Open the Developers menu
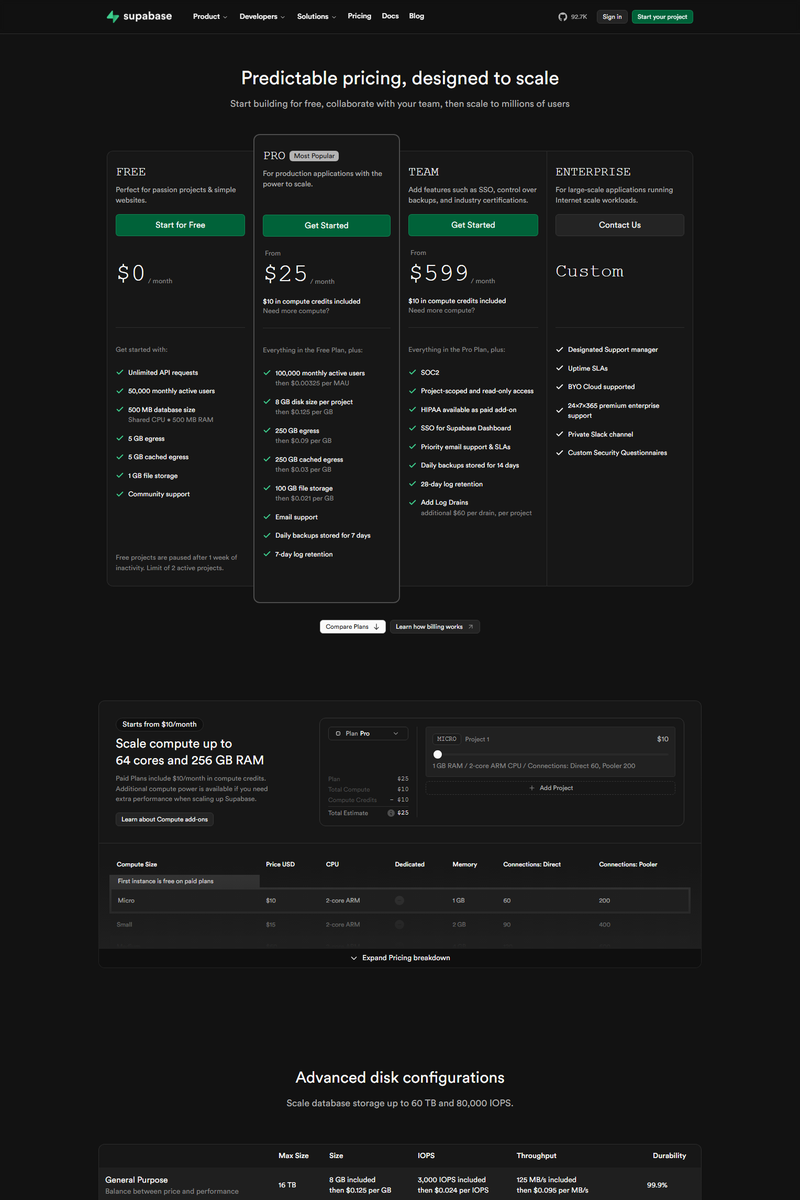This screenshot has width=800, height=1200. [262, 17]
